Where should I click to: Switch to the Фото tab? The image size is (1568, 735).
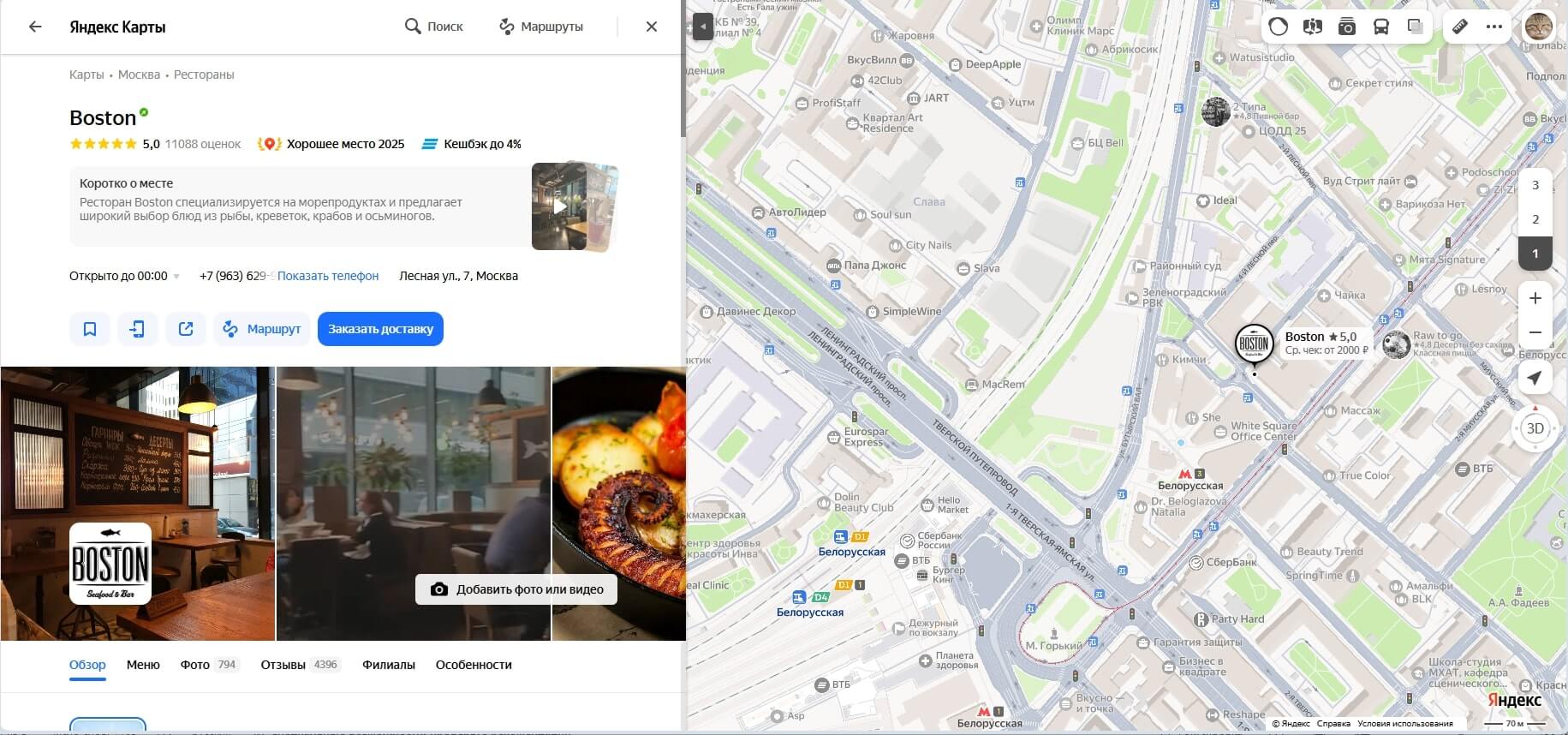coord(209,665)
